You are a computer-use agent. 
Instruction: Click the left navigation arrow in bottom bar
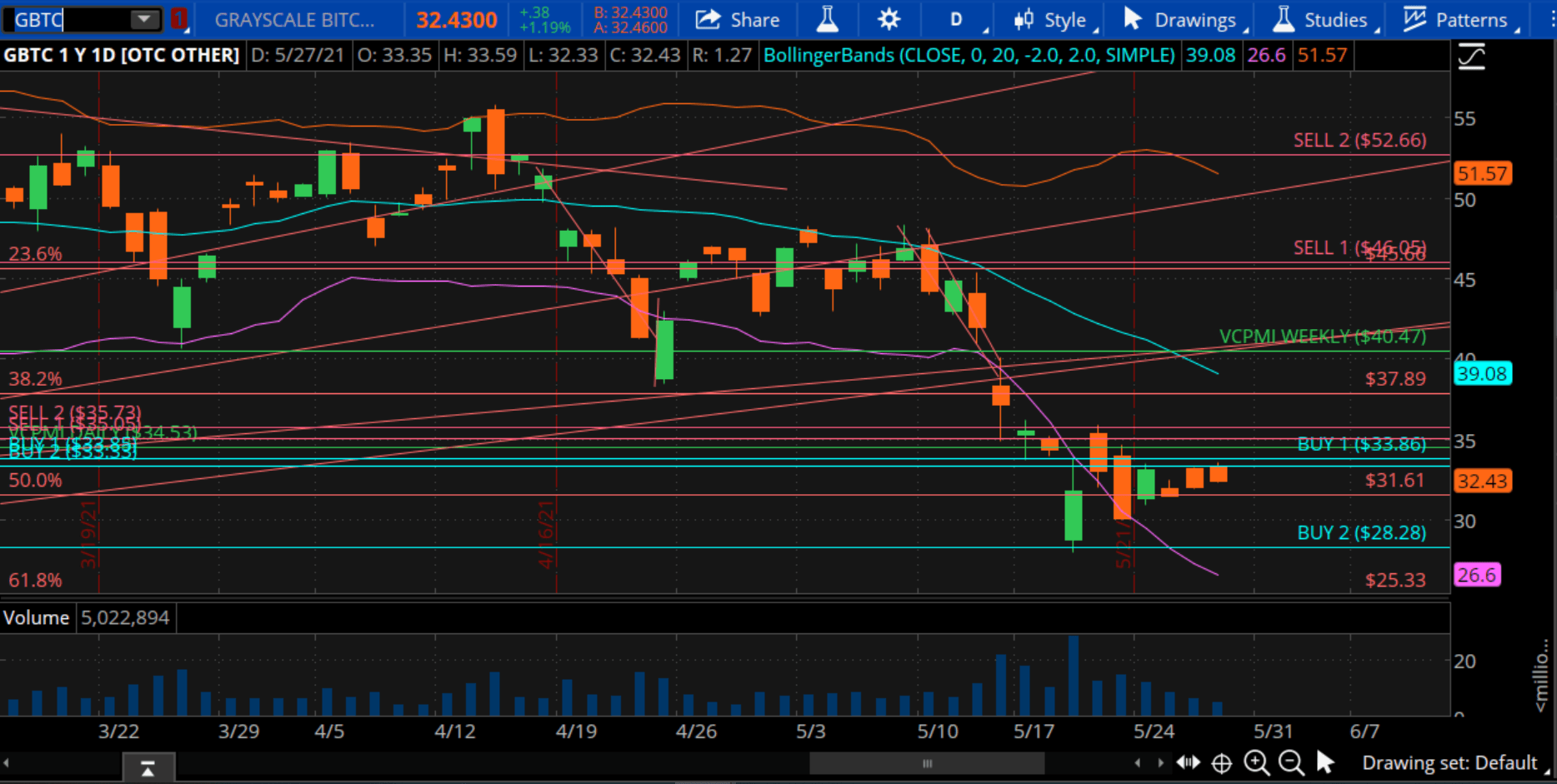1139,762
